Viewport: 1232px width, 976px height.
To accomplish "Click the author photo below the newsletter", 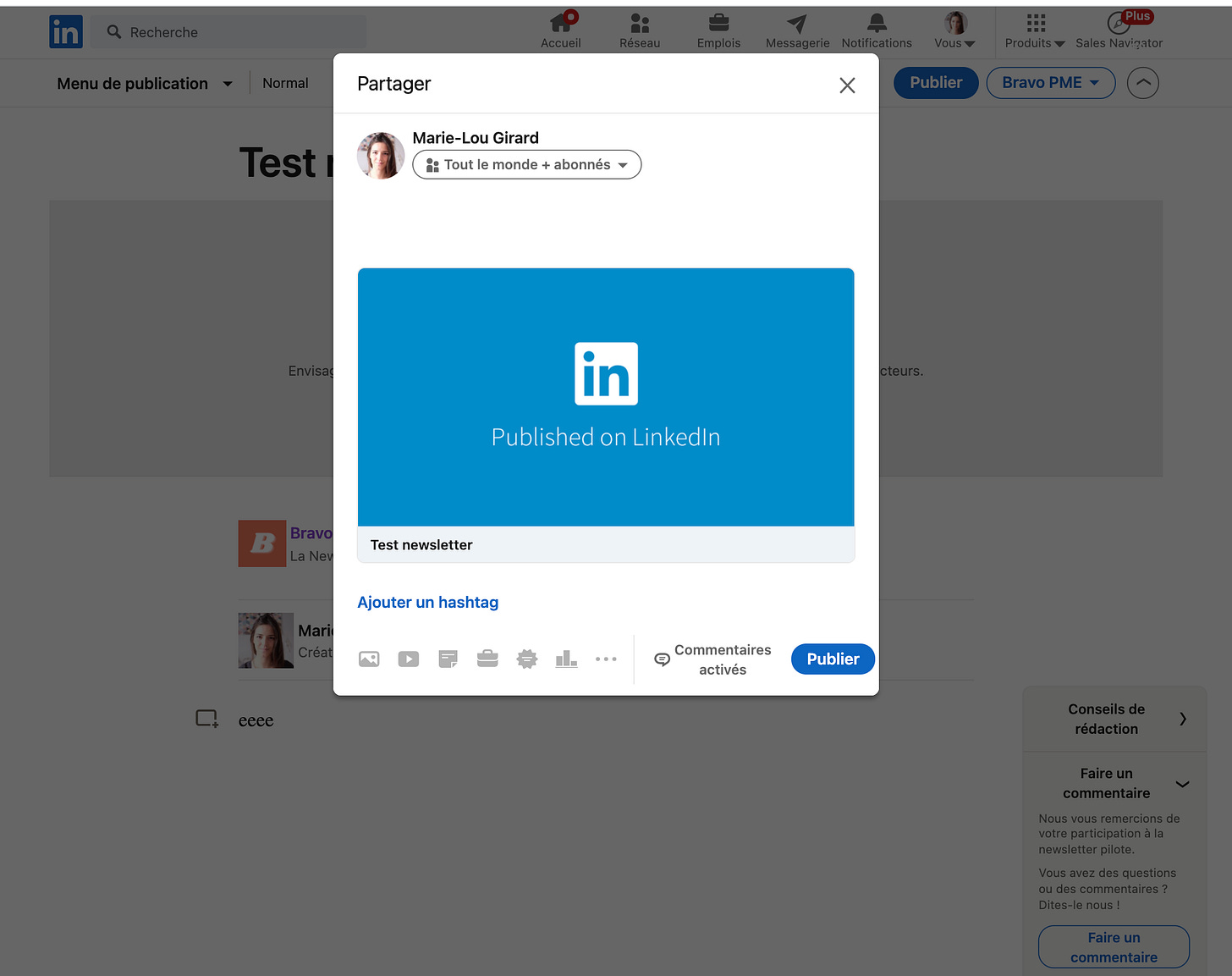I will (266, 641).
